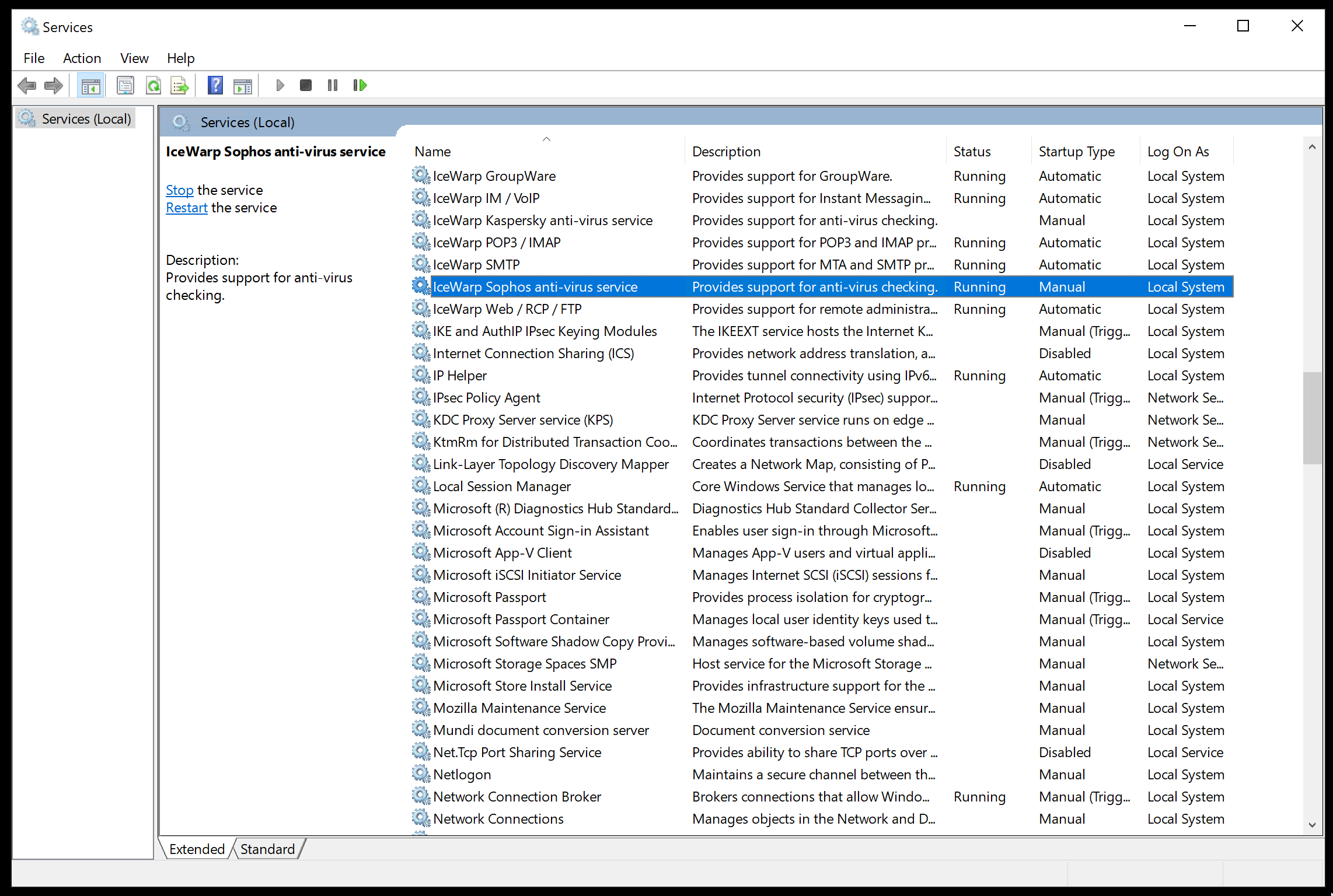
Task: Click gear icon beside IceWarp SMTP
Action: point(421,264)
